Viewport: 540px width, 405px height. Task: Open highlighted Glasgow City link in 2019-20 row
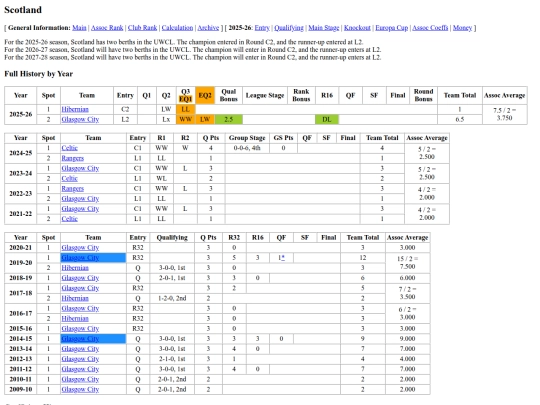coord(80,258)
